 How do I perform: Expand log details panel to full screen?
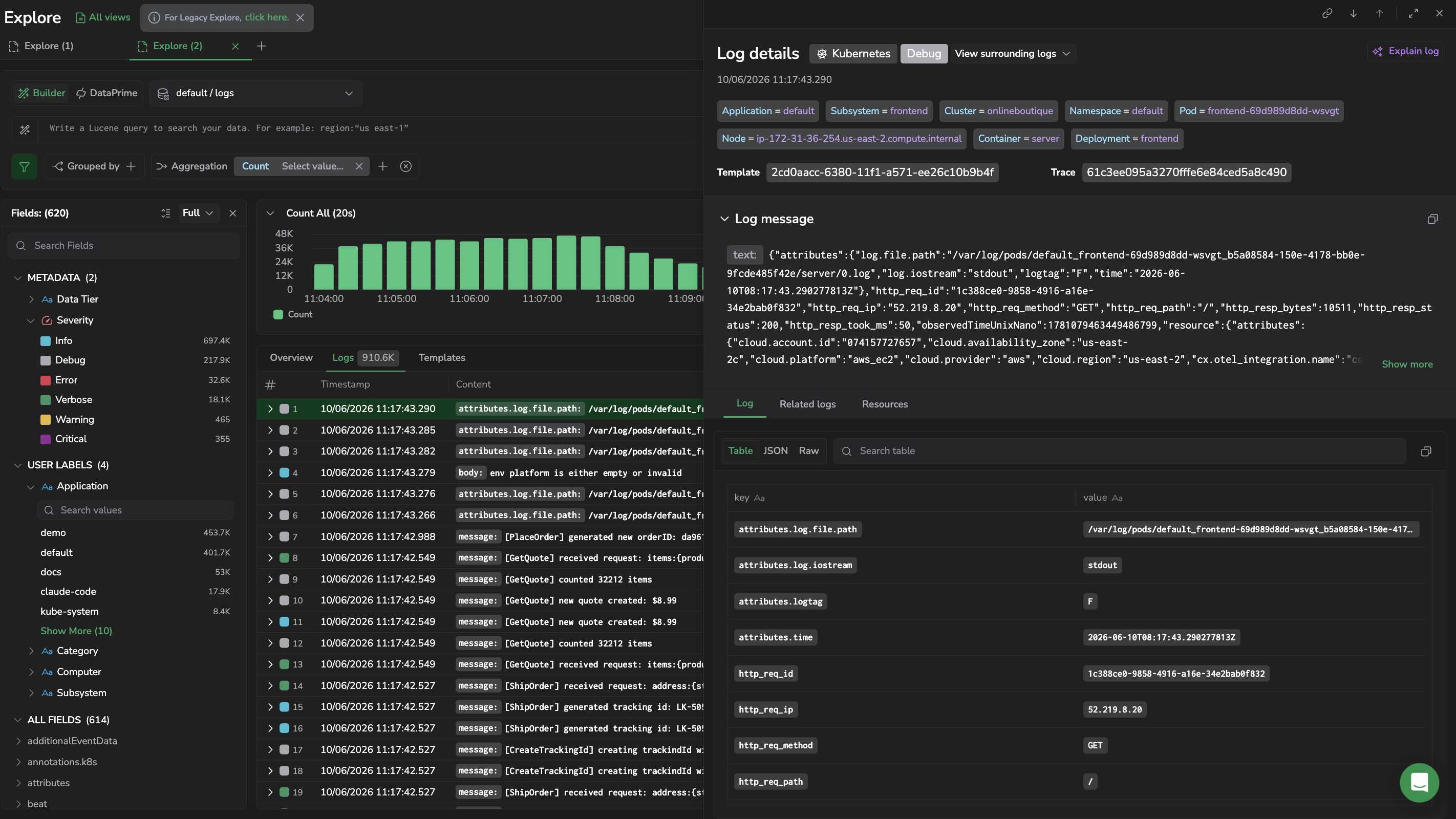(x=1413, y=13)
